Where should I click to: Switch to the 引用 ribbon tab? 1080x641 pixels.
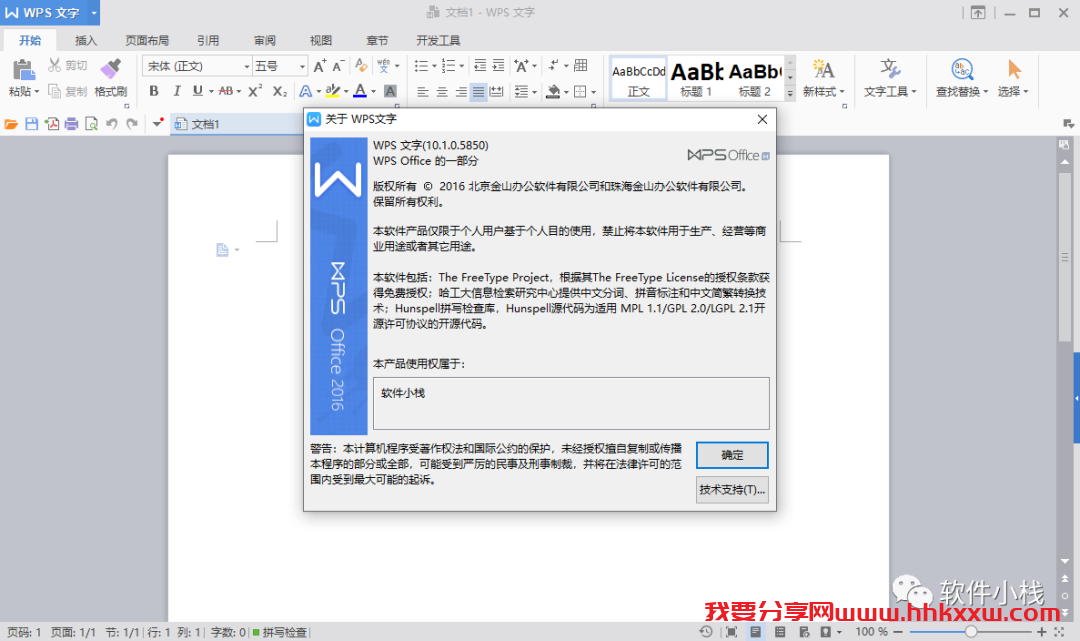208,41
